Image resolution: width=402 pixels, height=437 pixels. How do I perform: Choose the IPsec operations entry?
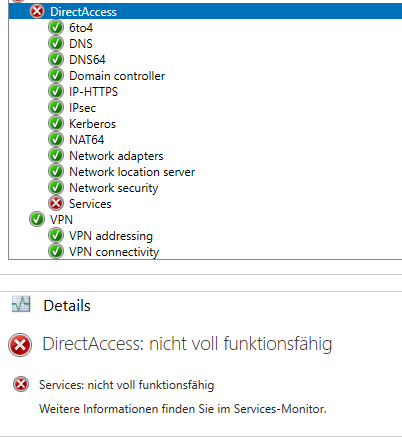click(x=82, y=108)
